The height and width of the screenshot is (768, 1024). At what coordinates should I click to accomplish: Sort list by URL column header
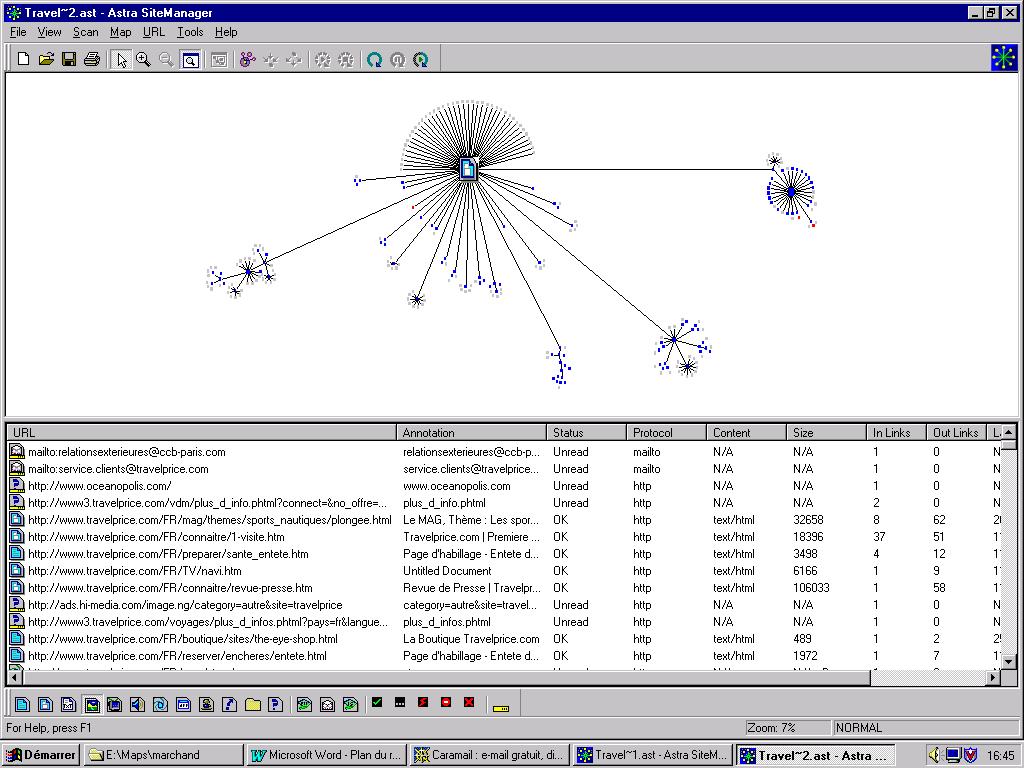coord(202,432)
